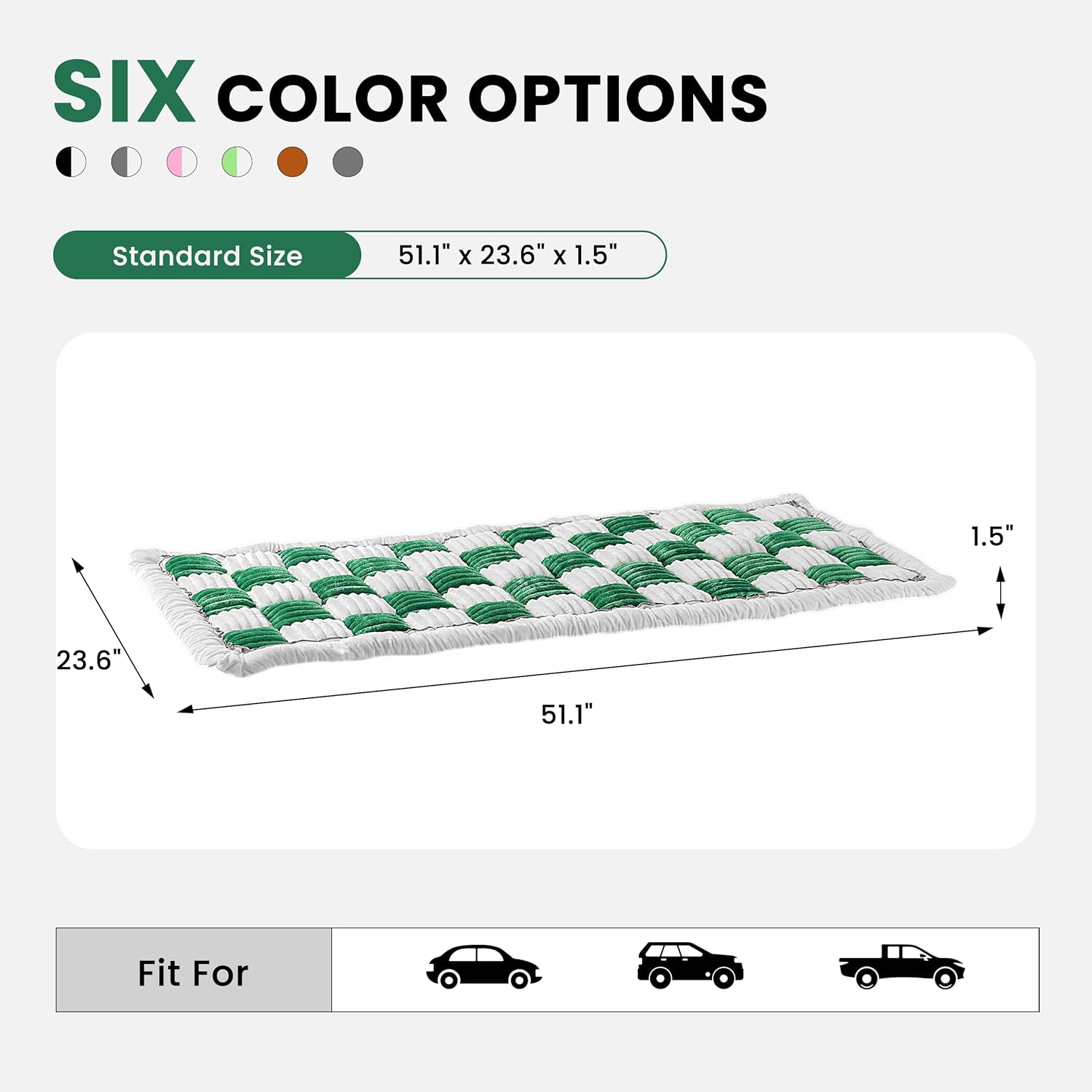
Task: Pick the solid orange-brown color swatch
Action: coord(293,162)
